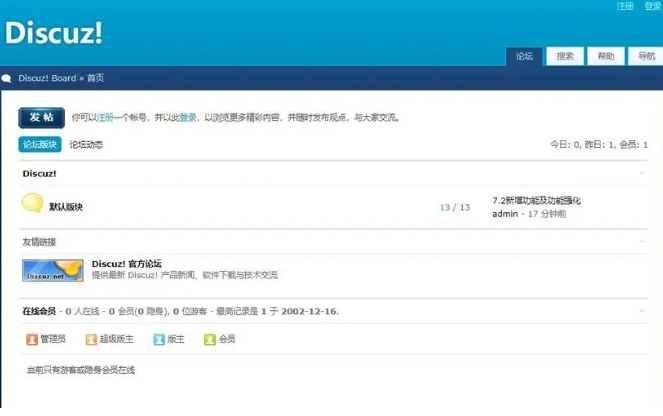Image resolution: width=663 pixels, height=416 pixels.
Task: Click the Discuz! category heading
Action: (x=39, y=173)
